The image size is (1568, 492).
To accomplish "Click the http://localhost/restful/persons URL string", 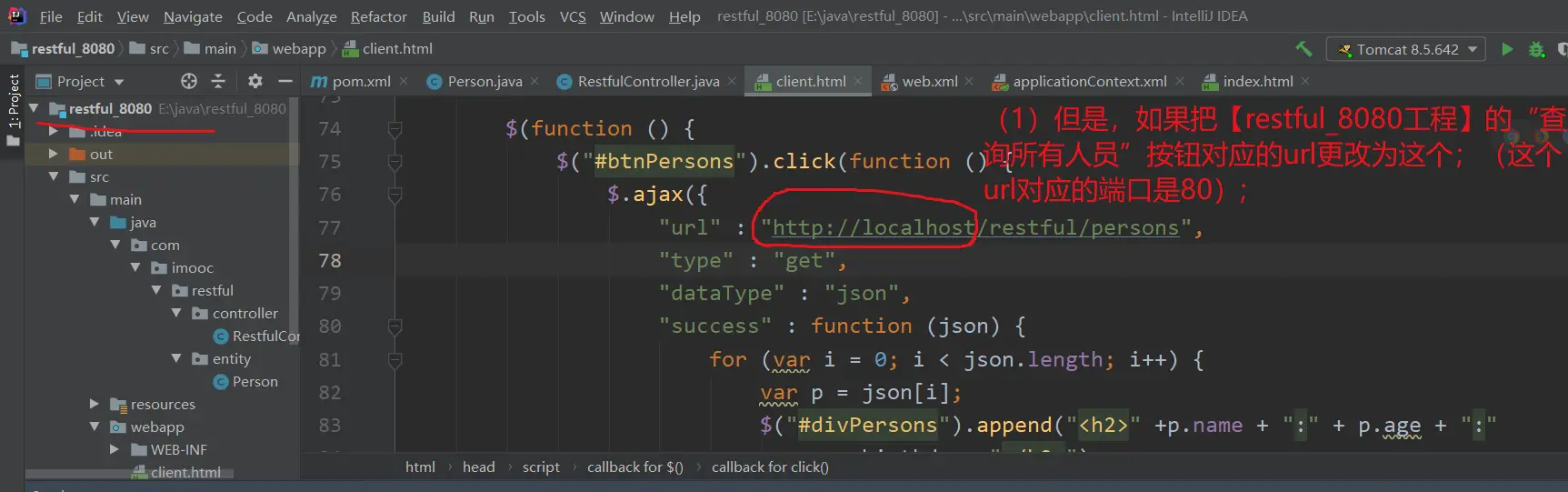I will tap(975, 227).
